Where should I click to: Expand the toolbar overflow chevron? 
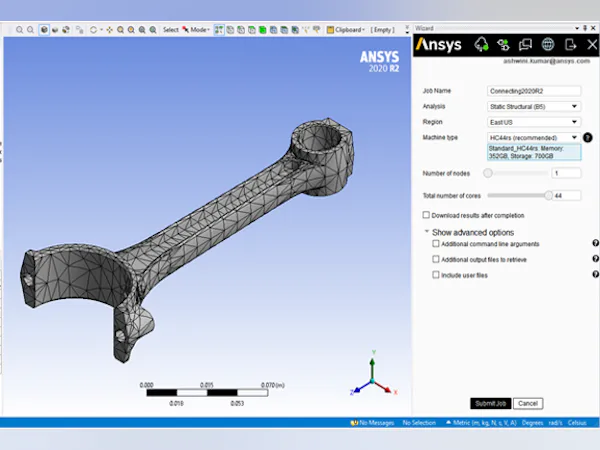coord(407,29)
